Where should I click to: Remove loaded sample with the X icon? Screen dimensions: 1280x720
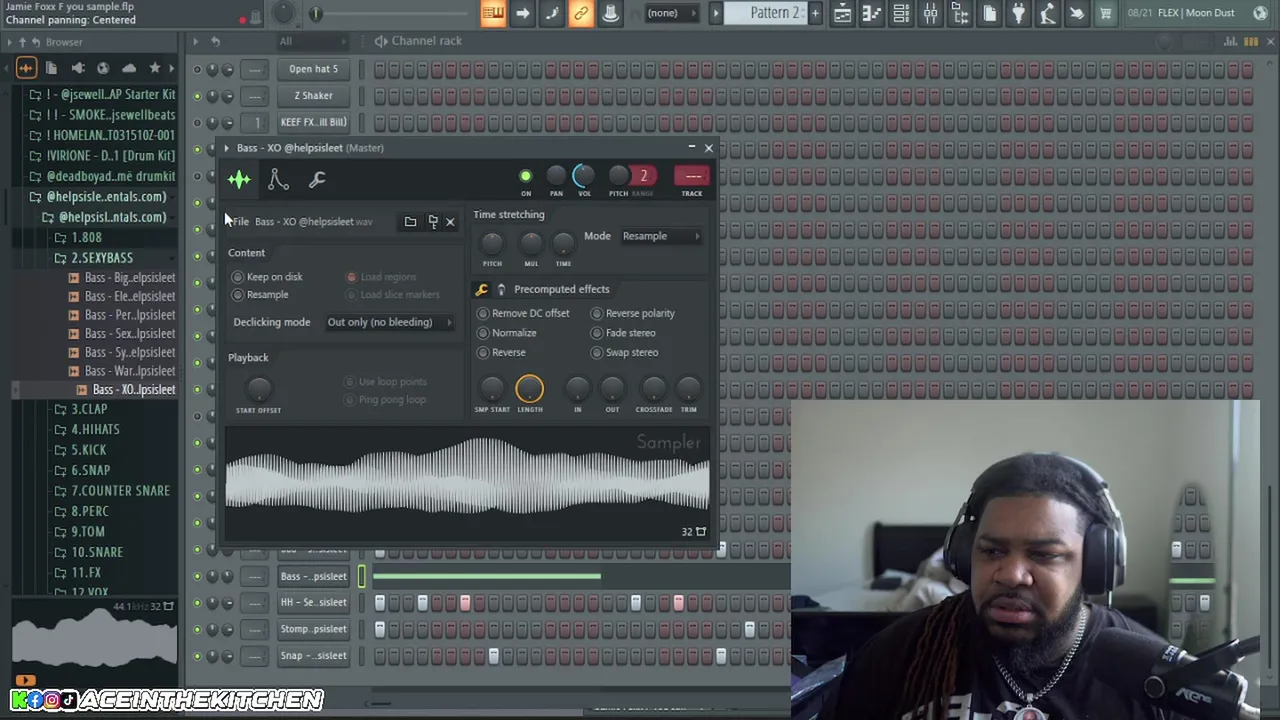(x=450, y=221)
